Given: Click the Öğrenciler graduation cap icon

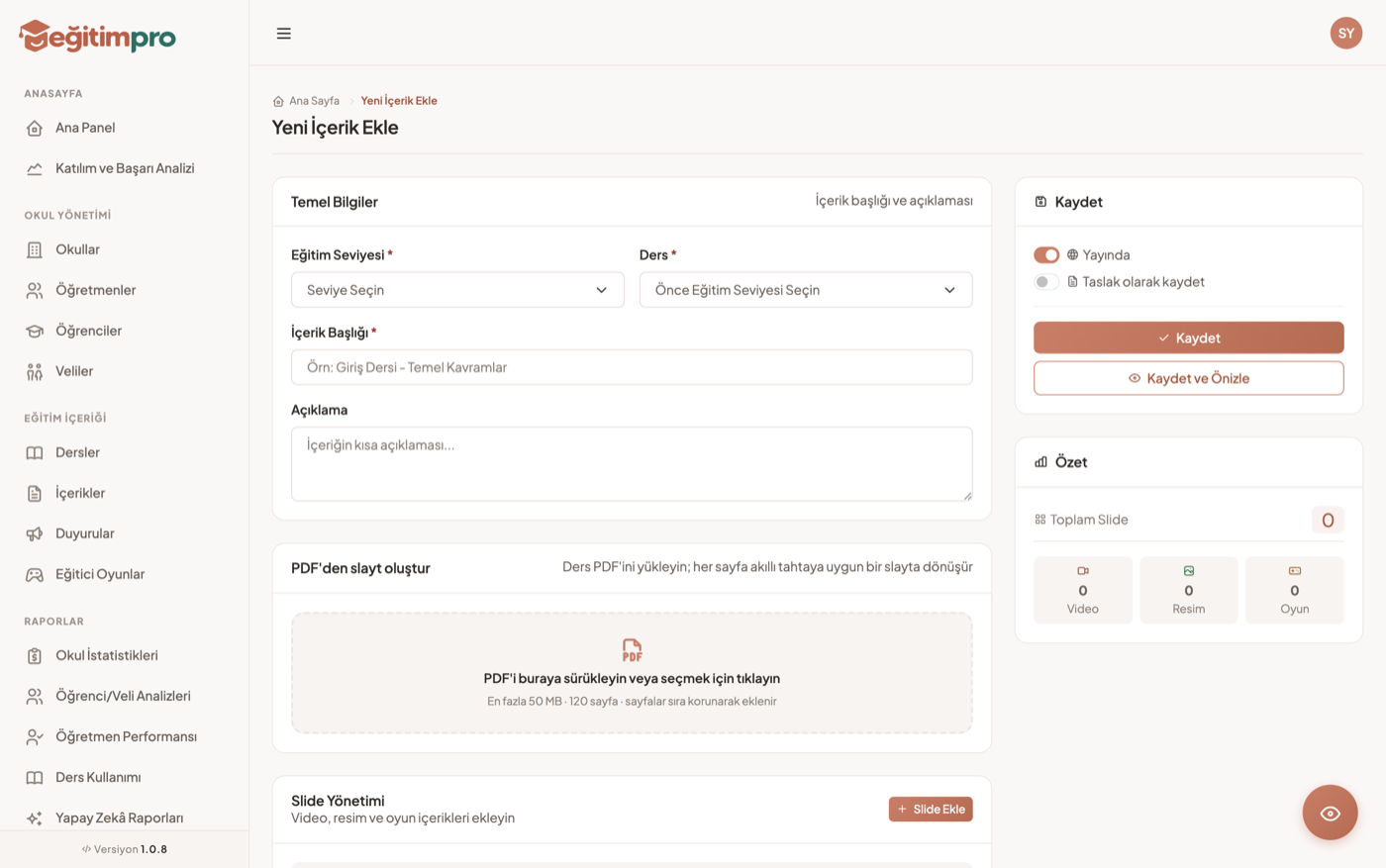Looking at the screenshot, I should coord(35,331).
